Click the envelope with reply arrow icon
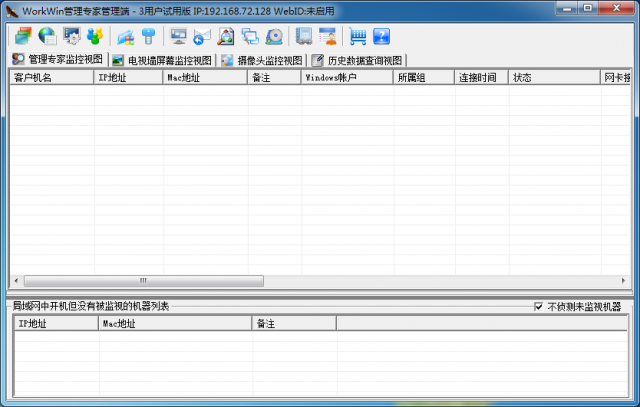The width and height of the screenshot is (640, 407). point(202,36)
